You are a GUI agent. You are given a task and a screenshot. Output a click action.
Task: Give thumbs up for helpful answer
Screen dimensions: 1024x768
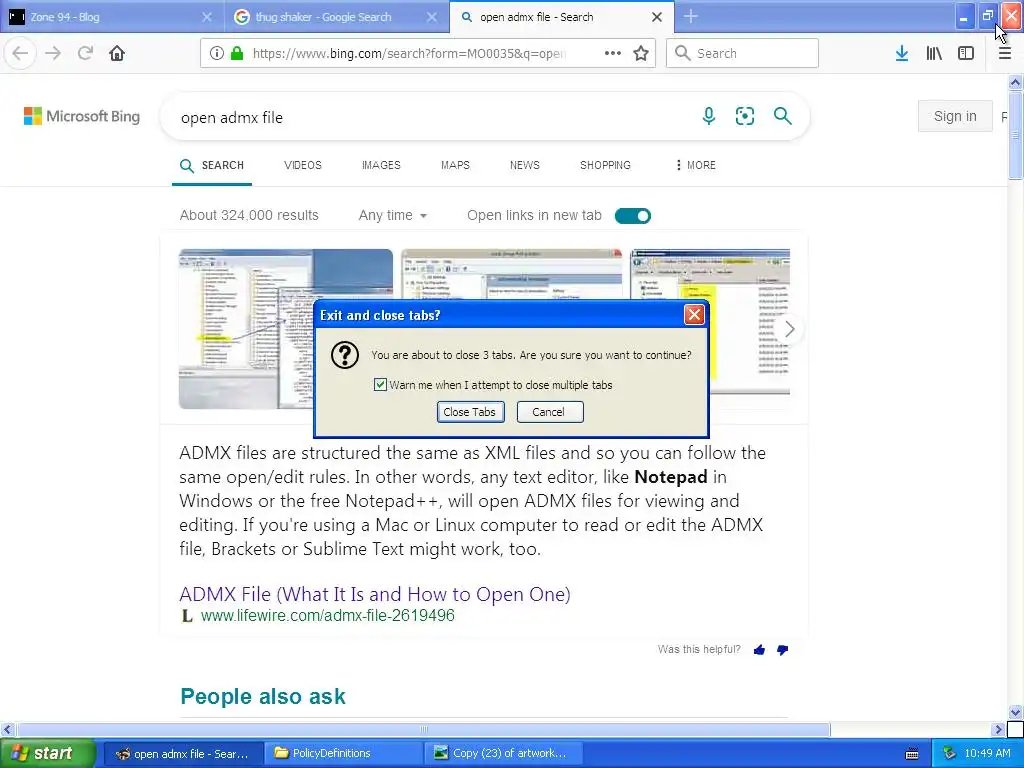759,650
